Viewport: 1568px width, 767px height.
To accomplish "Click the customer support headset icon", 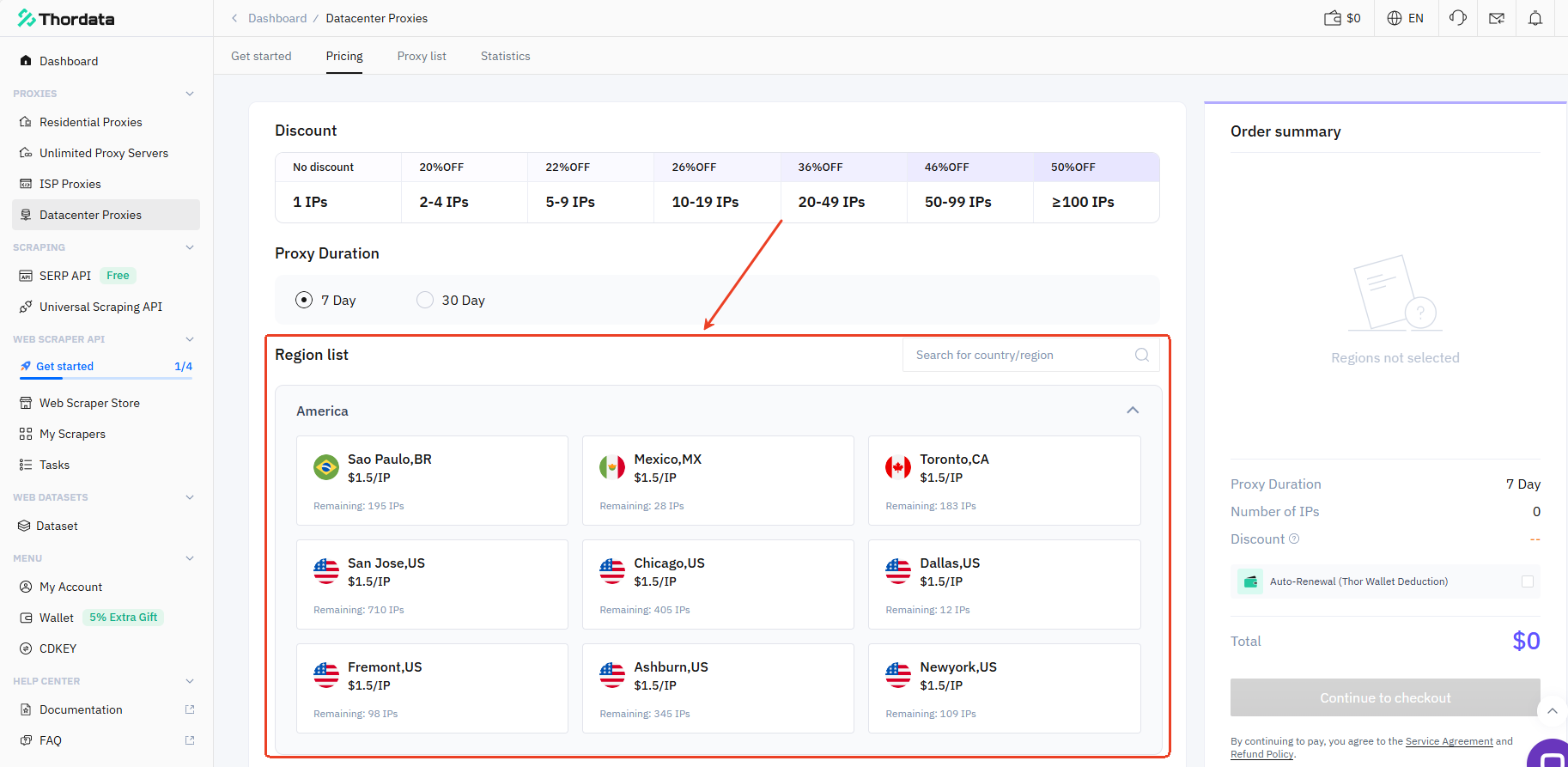I will tap(1457, 18).
